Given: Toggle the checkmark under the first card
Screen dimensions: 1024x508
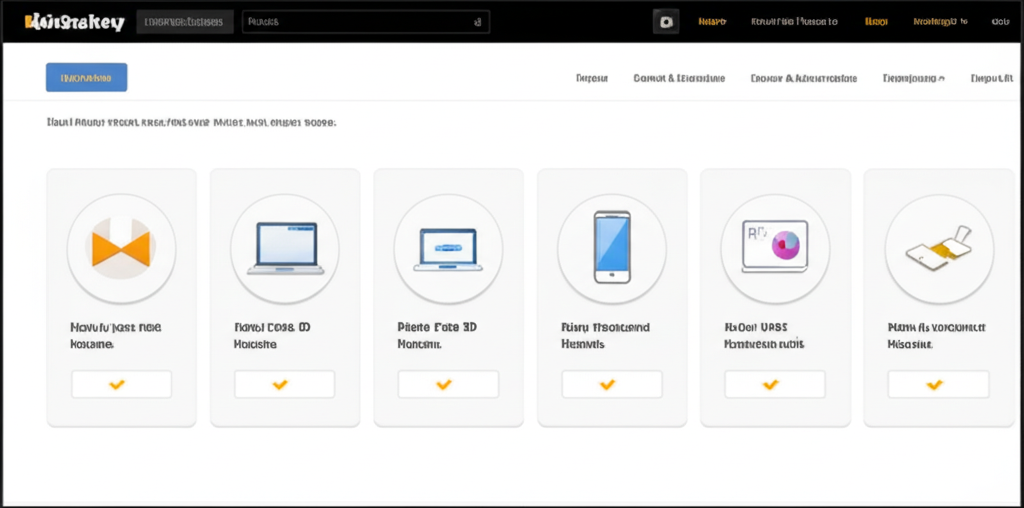Looking at the screenshot, I should coord(121,385).
